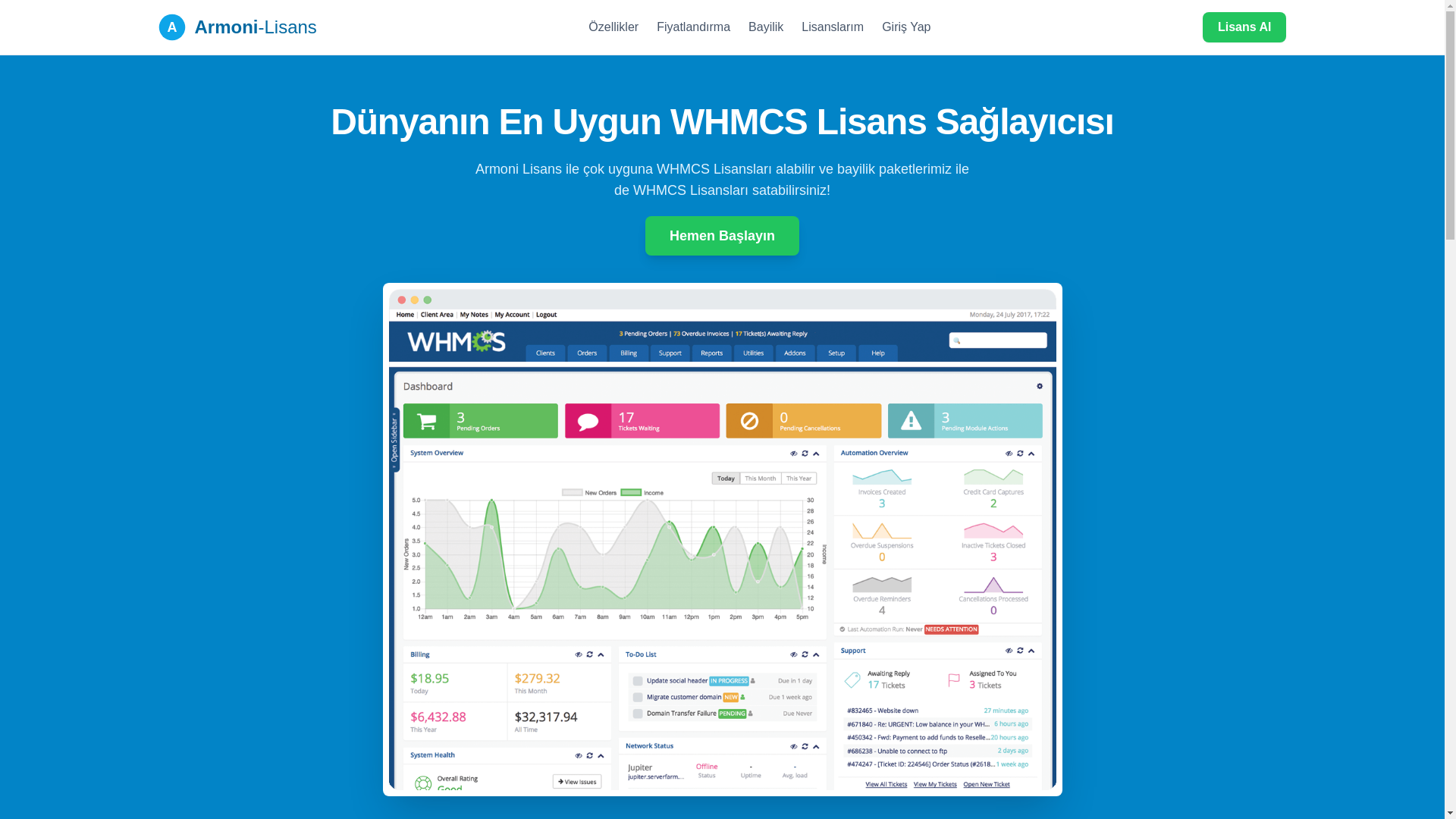Click the round Armoni logo icon

tap(172, 27)
